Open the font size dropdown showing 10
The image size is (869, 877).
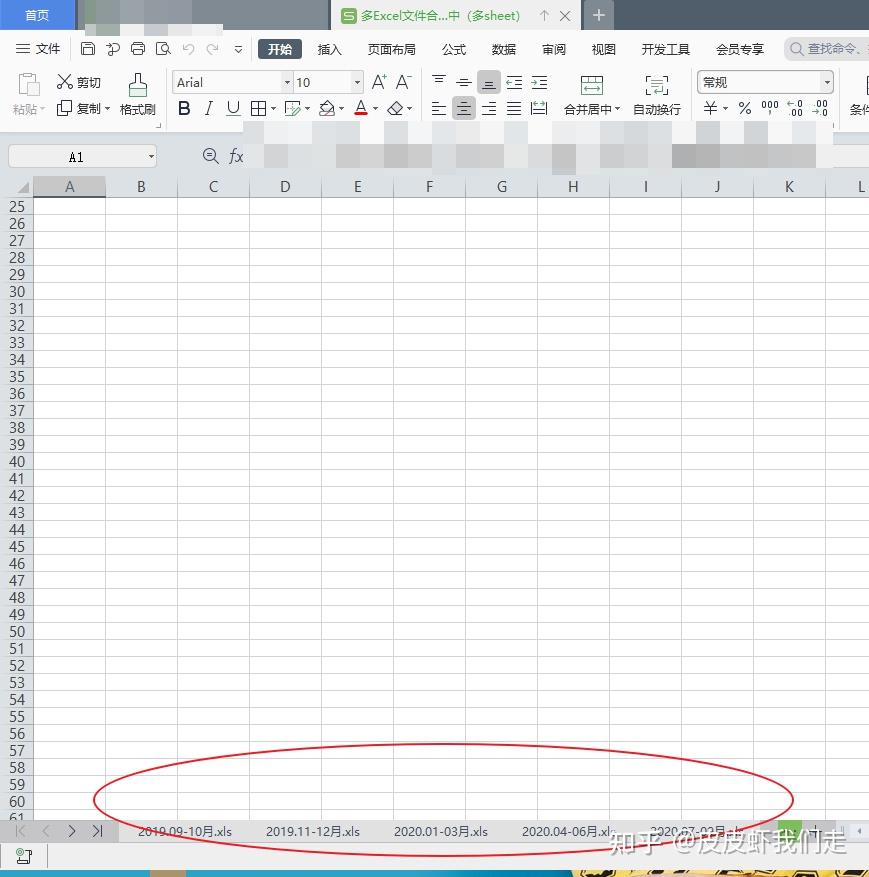click(x=355, y=82)
